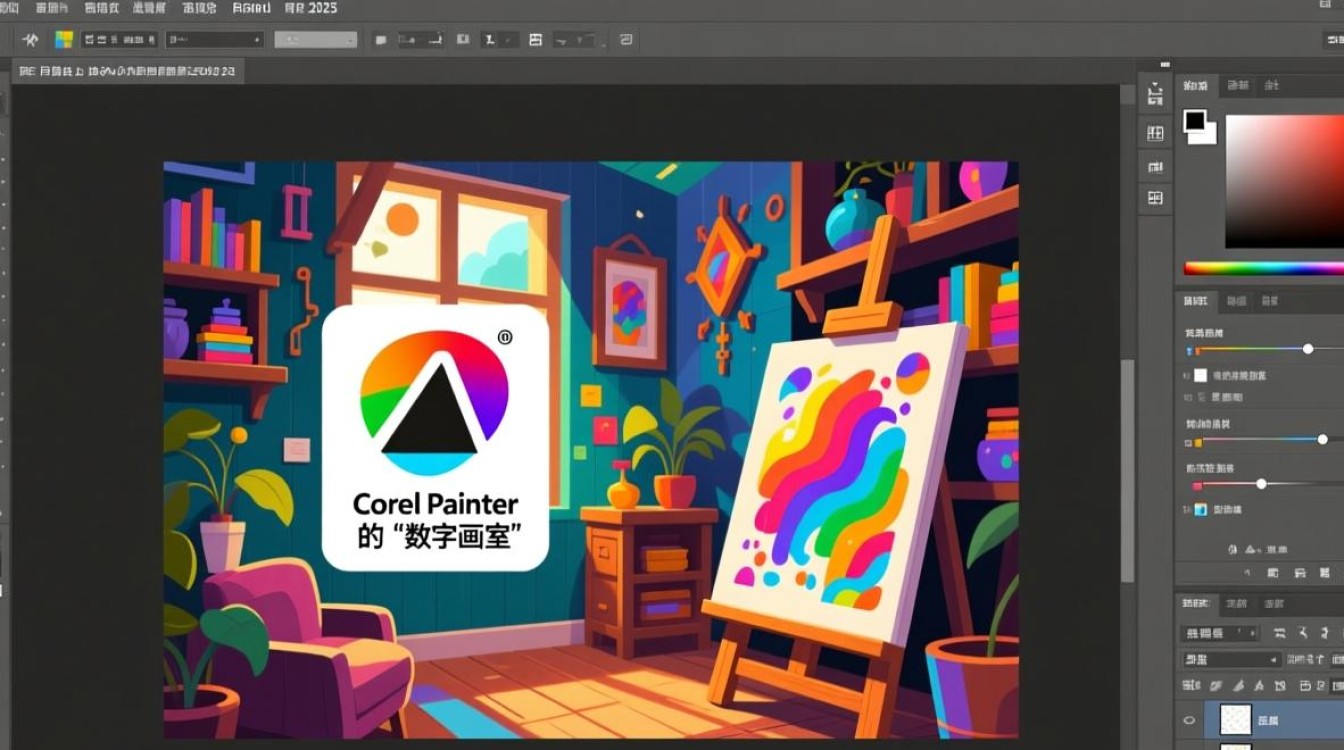Viewport: 1344px width, 750px height.
Task: Click the second tab label in the Layers panel group
Action: 1238,603
